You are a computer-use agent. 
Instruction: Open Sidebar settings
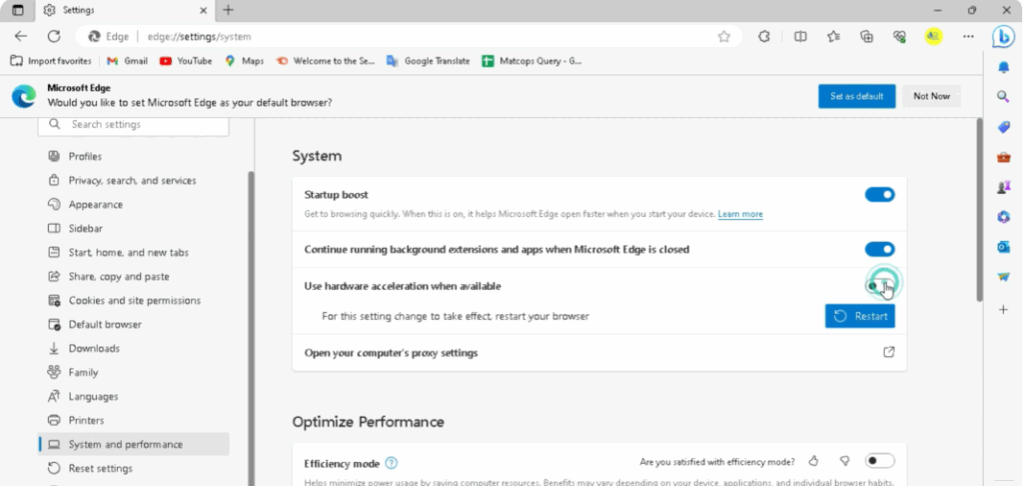click(133, 229)
